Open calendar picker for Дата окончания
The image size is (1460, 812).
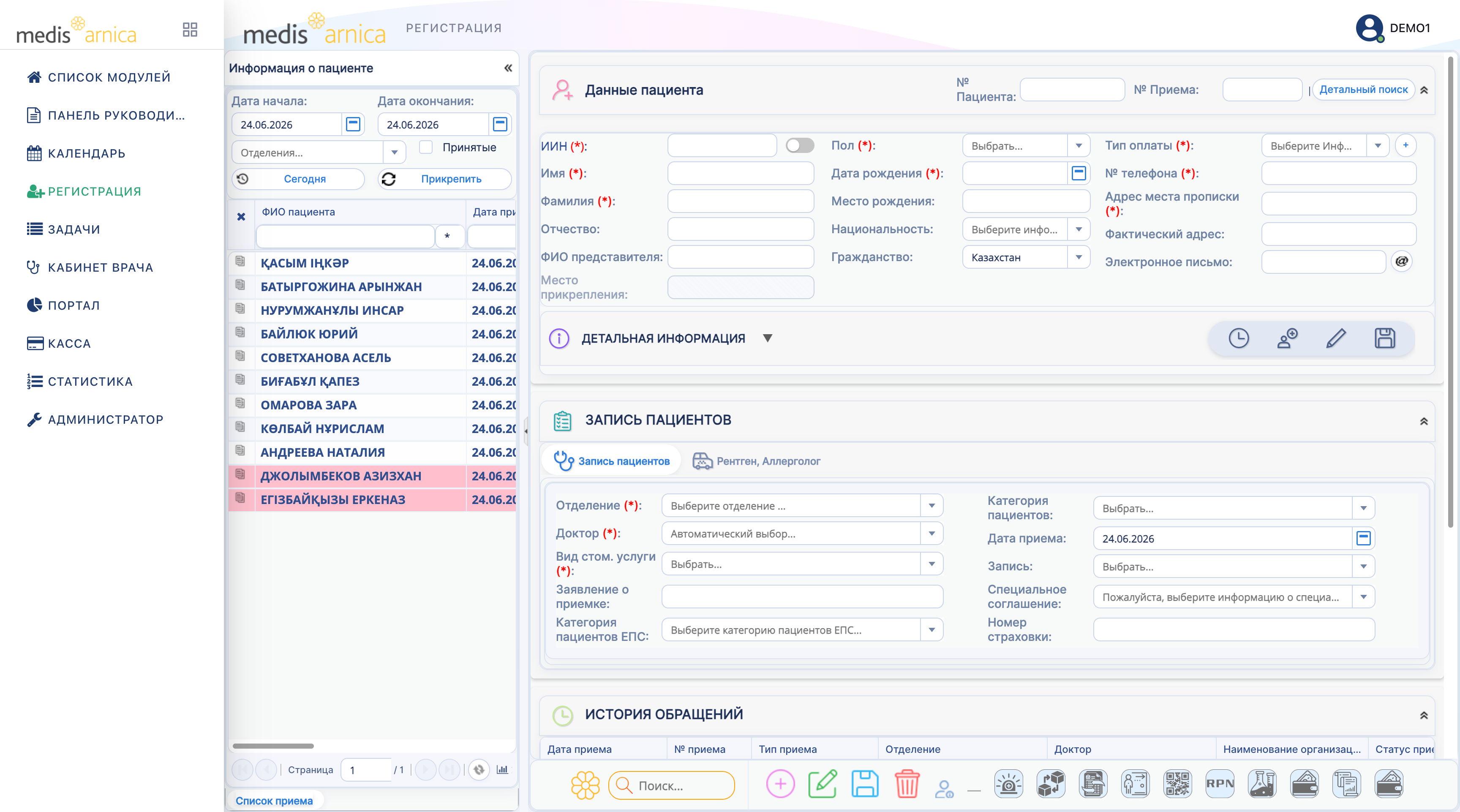tap(500, 124)
